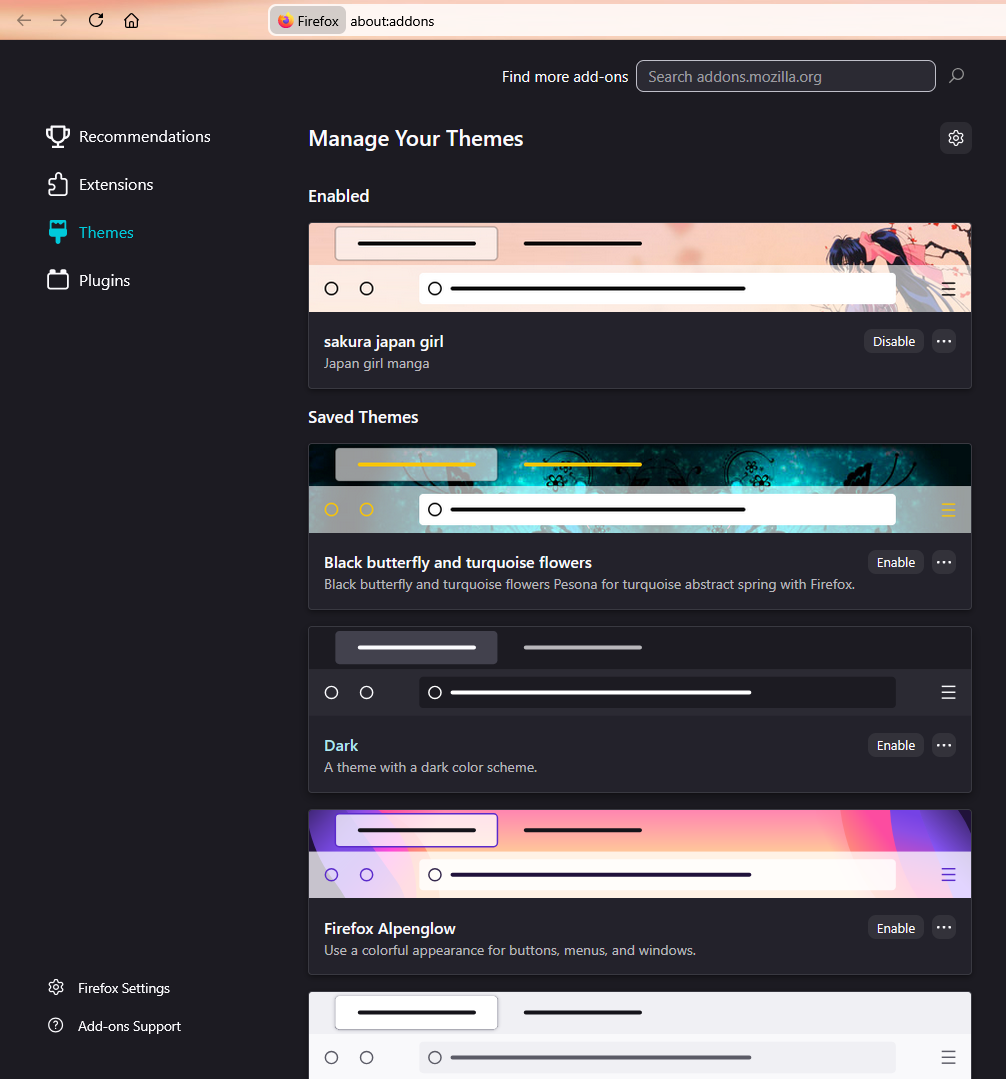Click the Enabled section heading

pyautogui.click(x=339, y=196)
